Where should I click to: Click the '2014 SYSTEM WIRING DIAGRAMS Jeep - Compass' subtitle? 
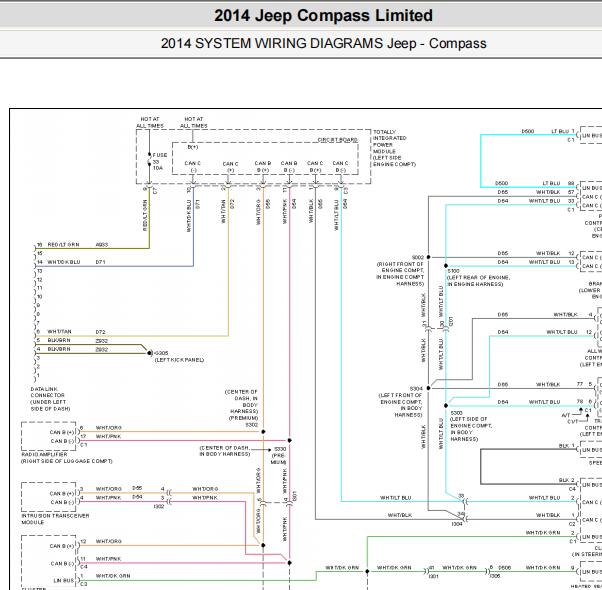pos(323,43)
